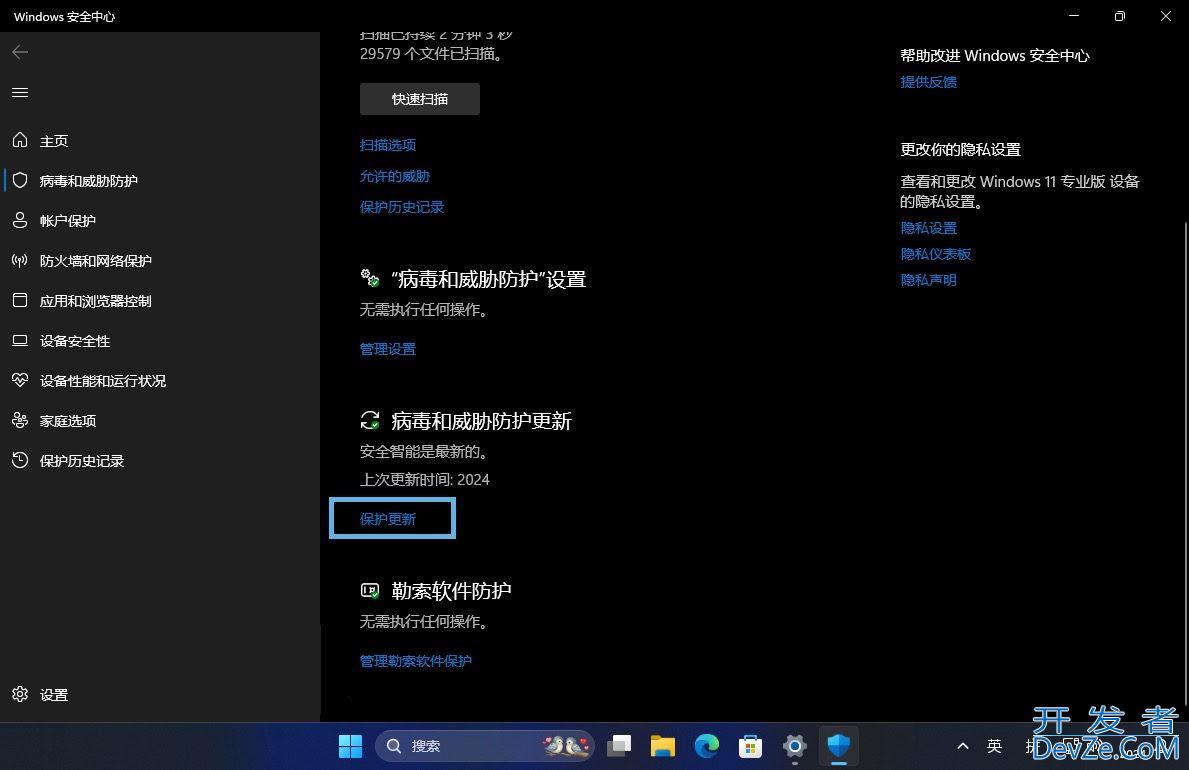Open File Explorer from the taskbar
Screen dimensions: 1189x770
pos(663,746)
